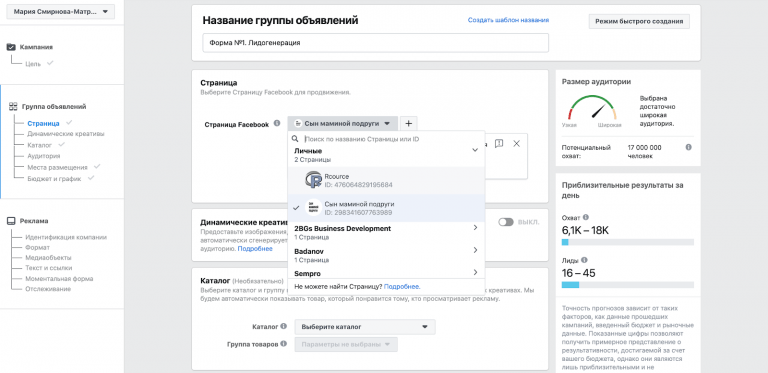This screenshot has width=768, height=373.
Task: Click the Кампания section icon in sidebar
Action: pos(11,47)
